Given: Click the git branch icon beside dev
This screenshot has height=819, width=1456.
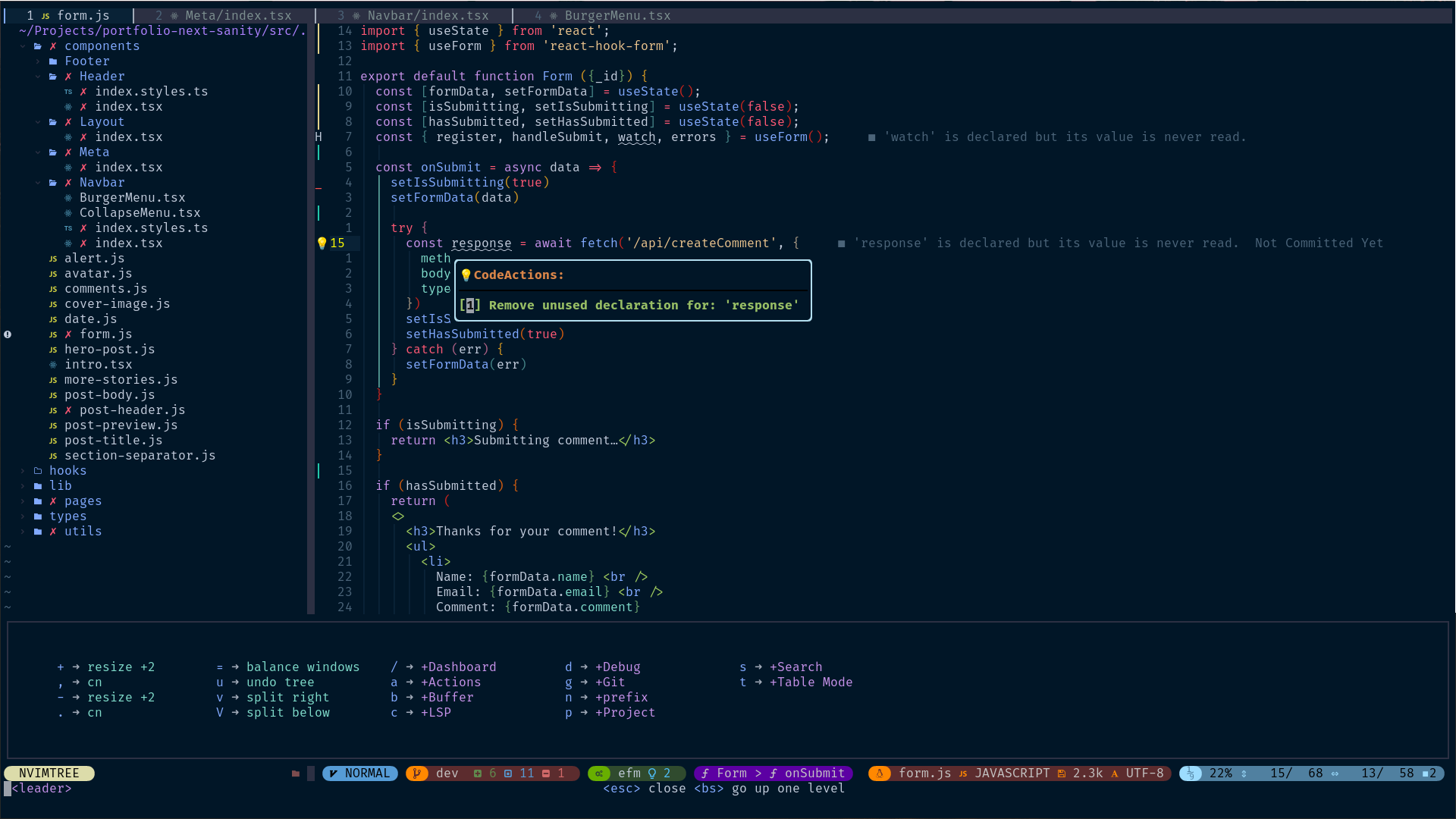Looking at the screenshot, I should coord(416,773).
